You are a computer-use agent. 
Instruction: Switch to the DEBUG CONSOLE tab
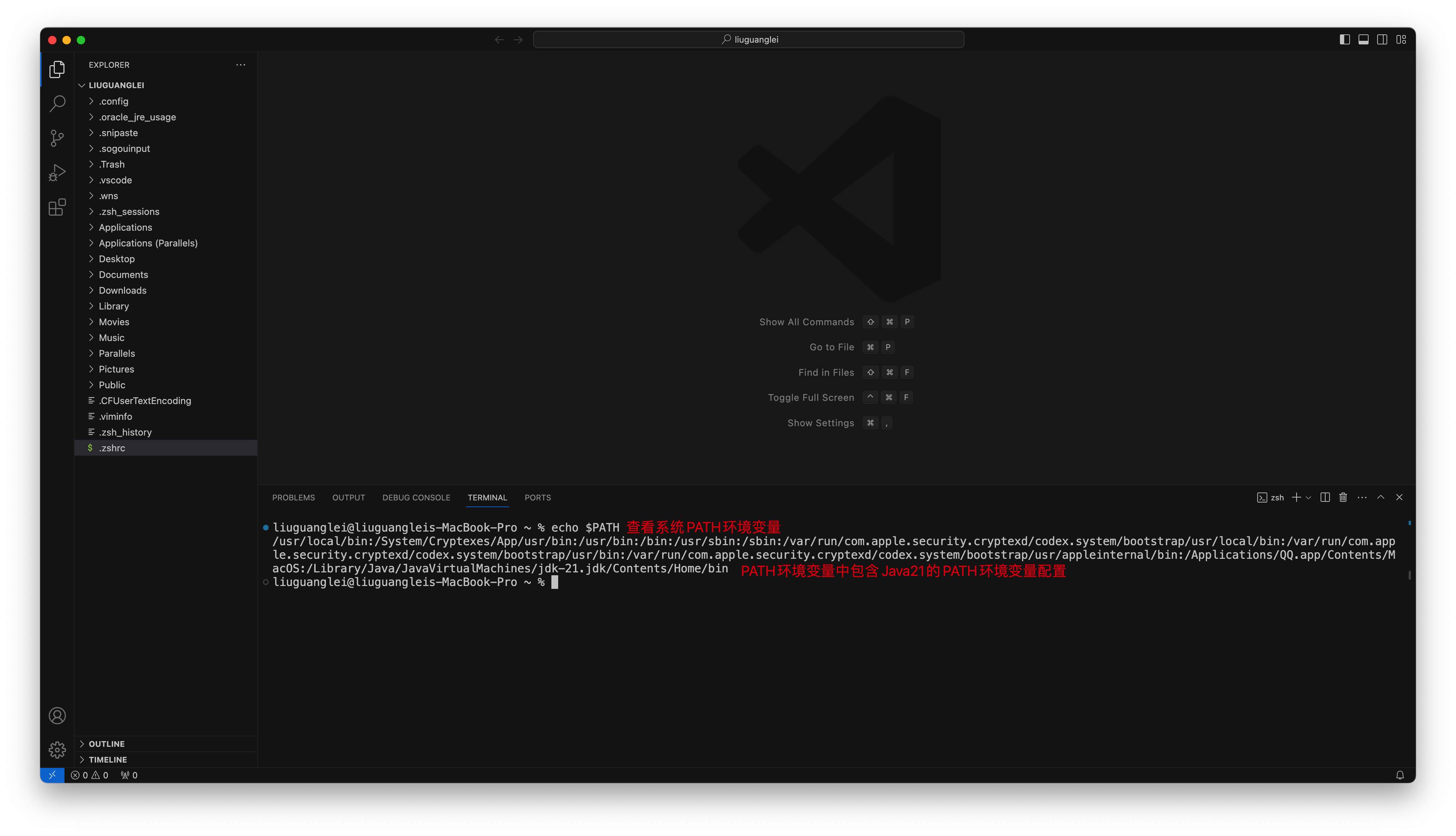(416, 497)
